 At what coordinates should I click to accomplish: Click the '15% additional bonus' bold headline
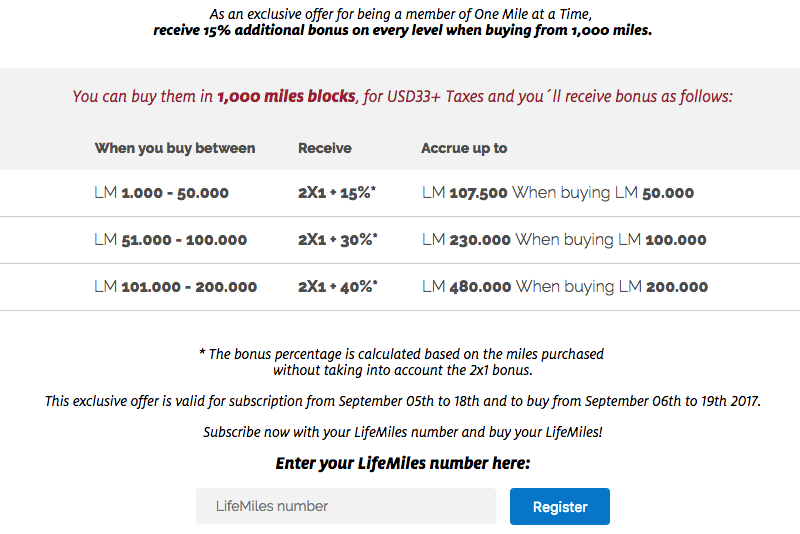[403, 30]
